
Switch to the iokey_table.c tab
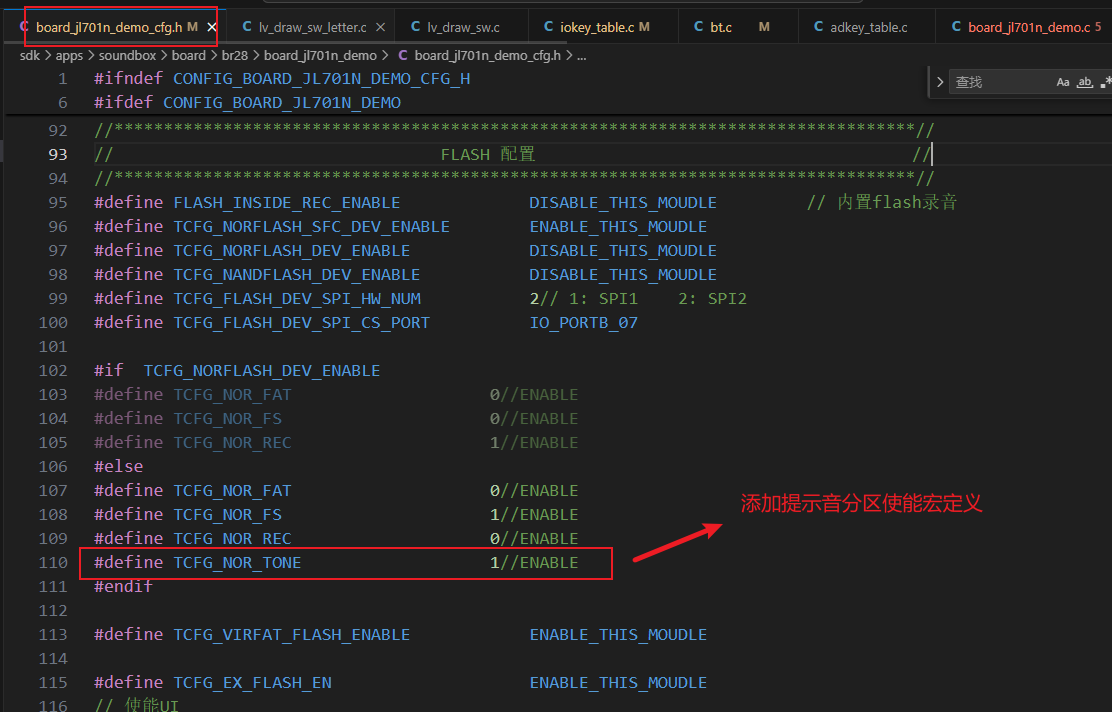click(x=604, y=27)
